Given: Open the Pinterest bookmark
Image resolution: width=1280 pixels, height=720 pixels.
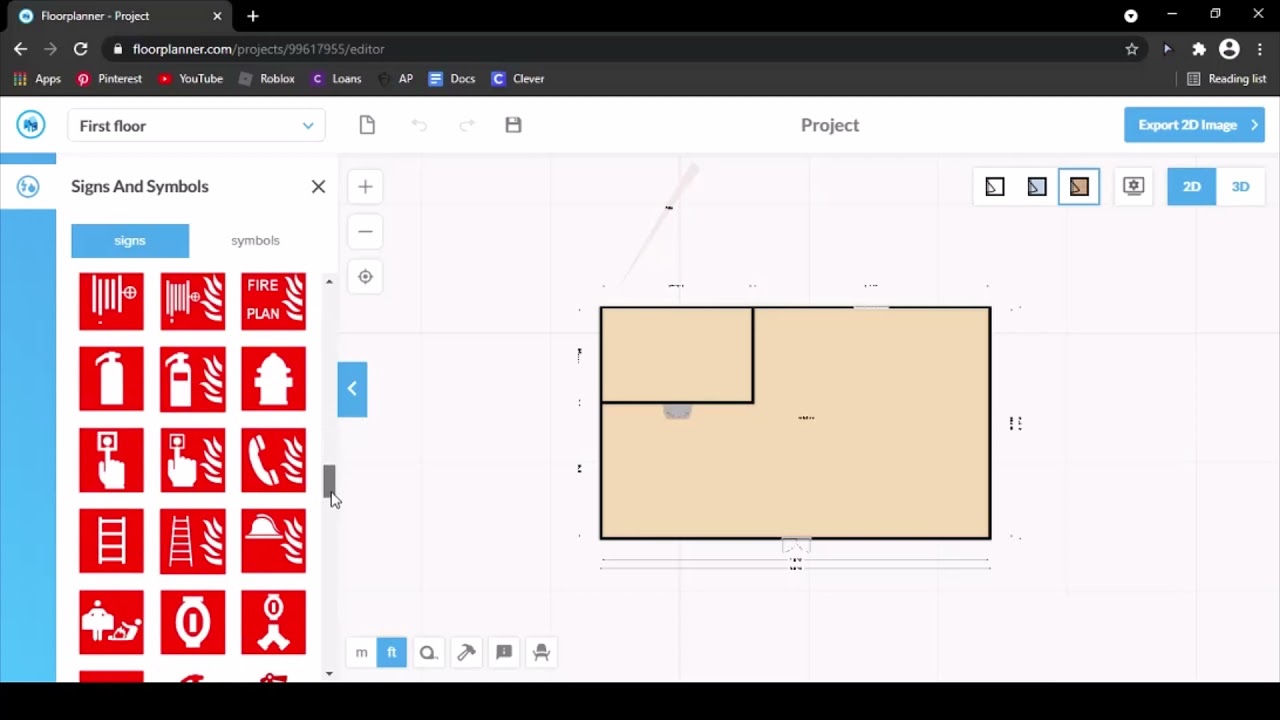Looking at the screenshot, I should [109, 79].
